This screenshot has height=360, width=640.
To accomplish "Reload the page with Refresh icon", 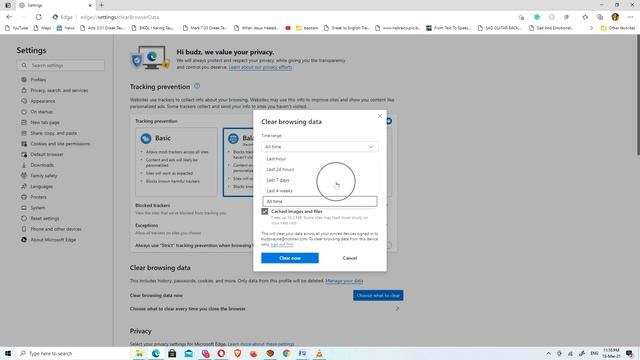I will click(38, 17).
